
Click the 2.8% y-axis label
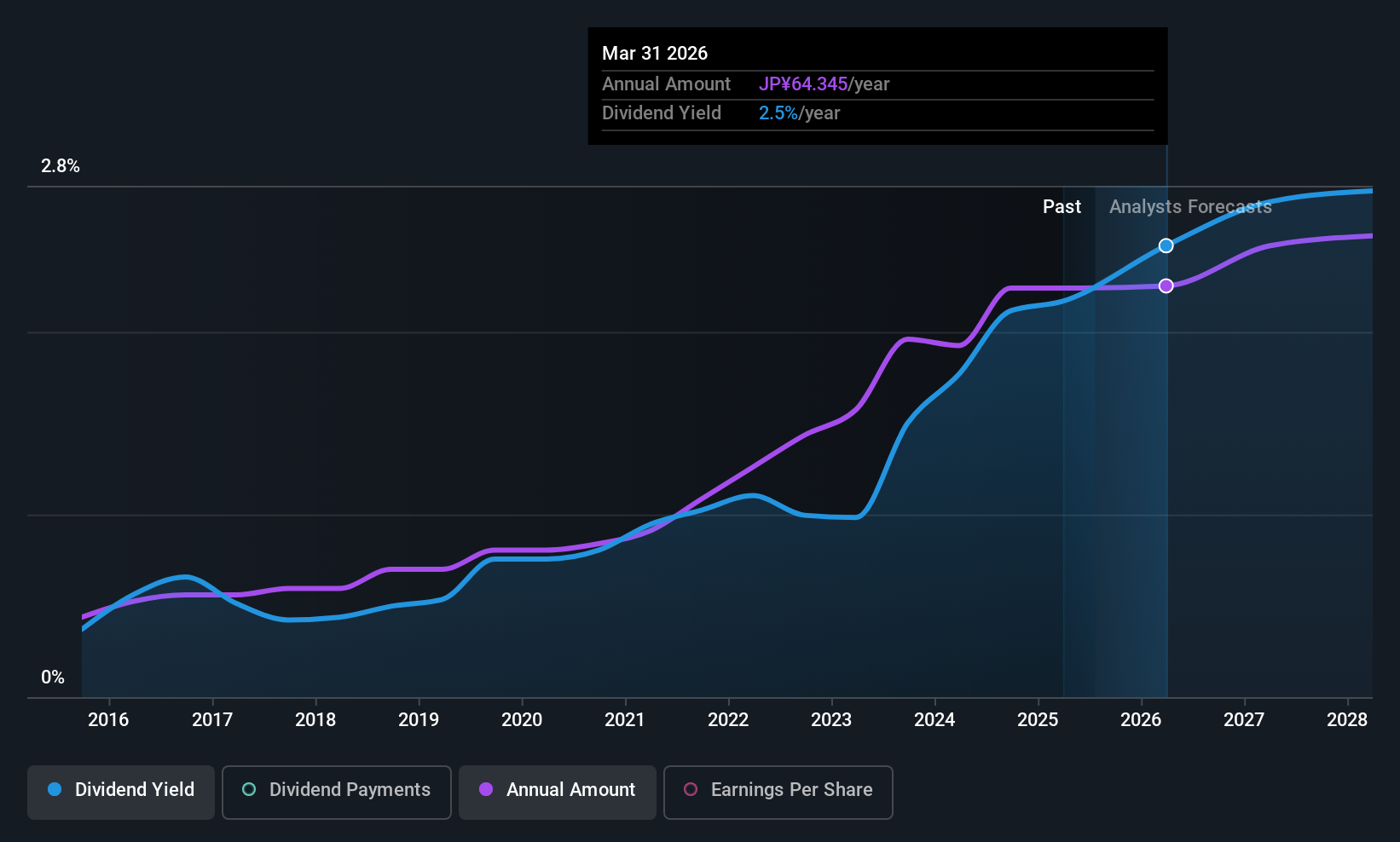61,166
